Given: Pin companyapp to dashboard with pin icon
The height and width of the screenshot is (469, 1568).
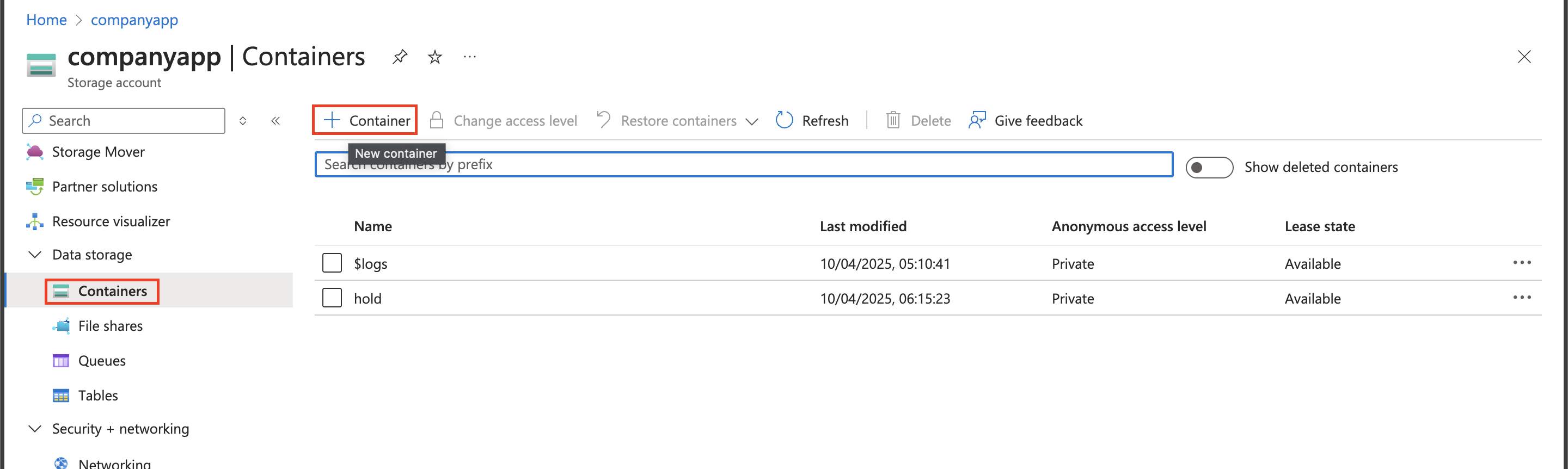Looking at the screenshot, I should pyautogui.click(x=399, y=57).
